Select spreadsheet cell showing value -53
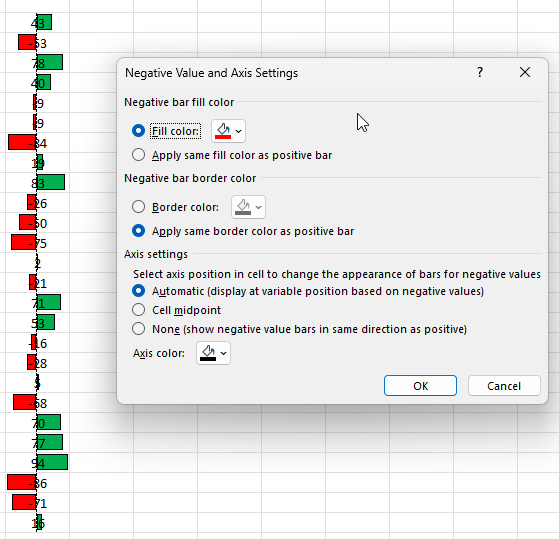This screenshot has height=539, width=559. 37,42
